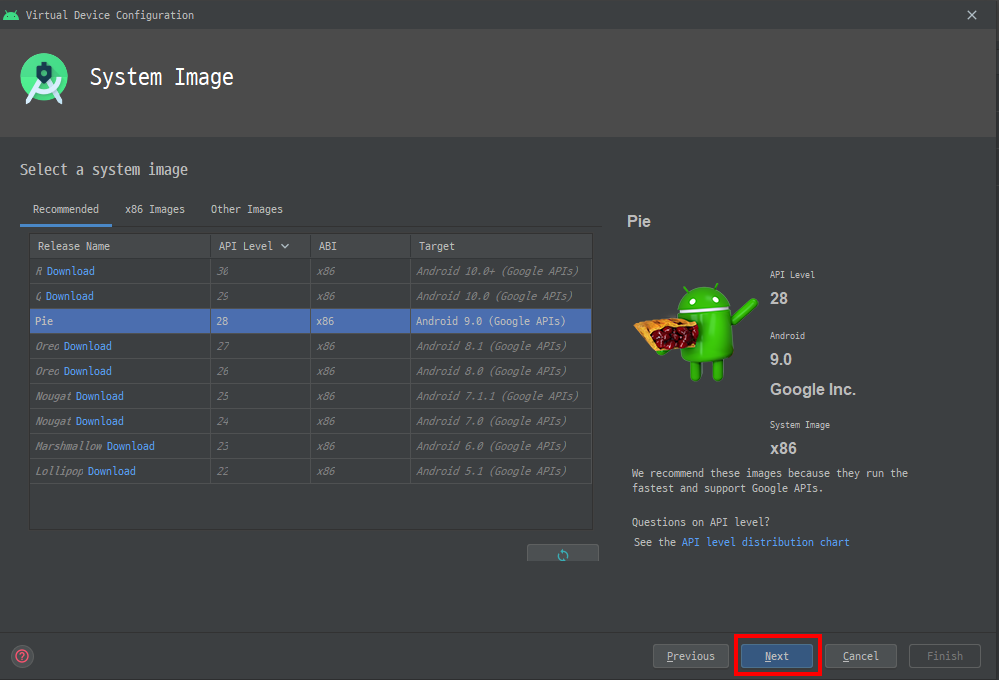Viewport: 999px width, 680px height.
Task: Click the ABI column header
Action: 361,246
